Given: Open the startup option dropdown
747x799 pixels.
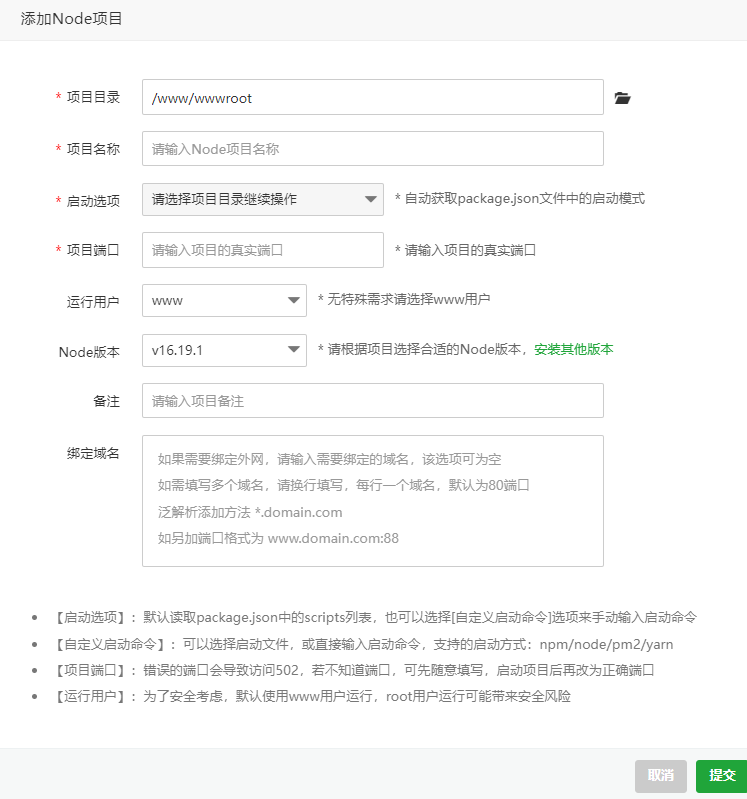Looking at the screenshot, I should pos(262,199).
